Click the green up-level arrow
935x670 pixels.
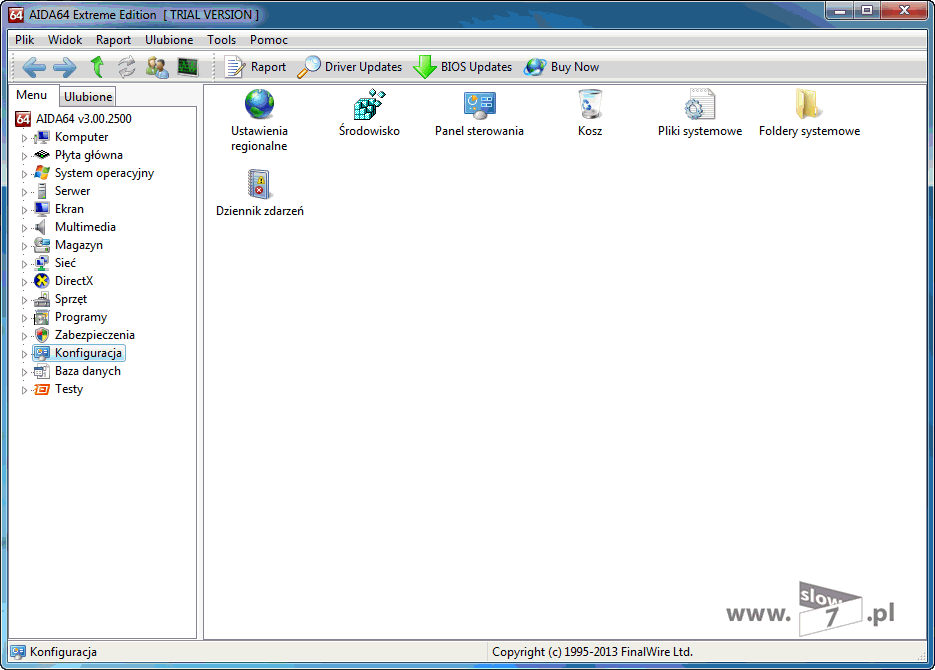click(x=97, y=67)
